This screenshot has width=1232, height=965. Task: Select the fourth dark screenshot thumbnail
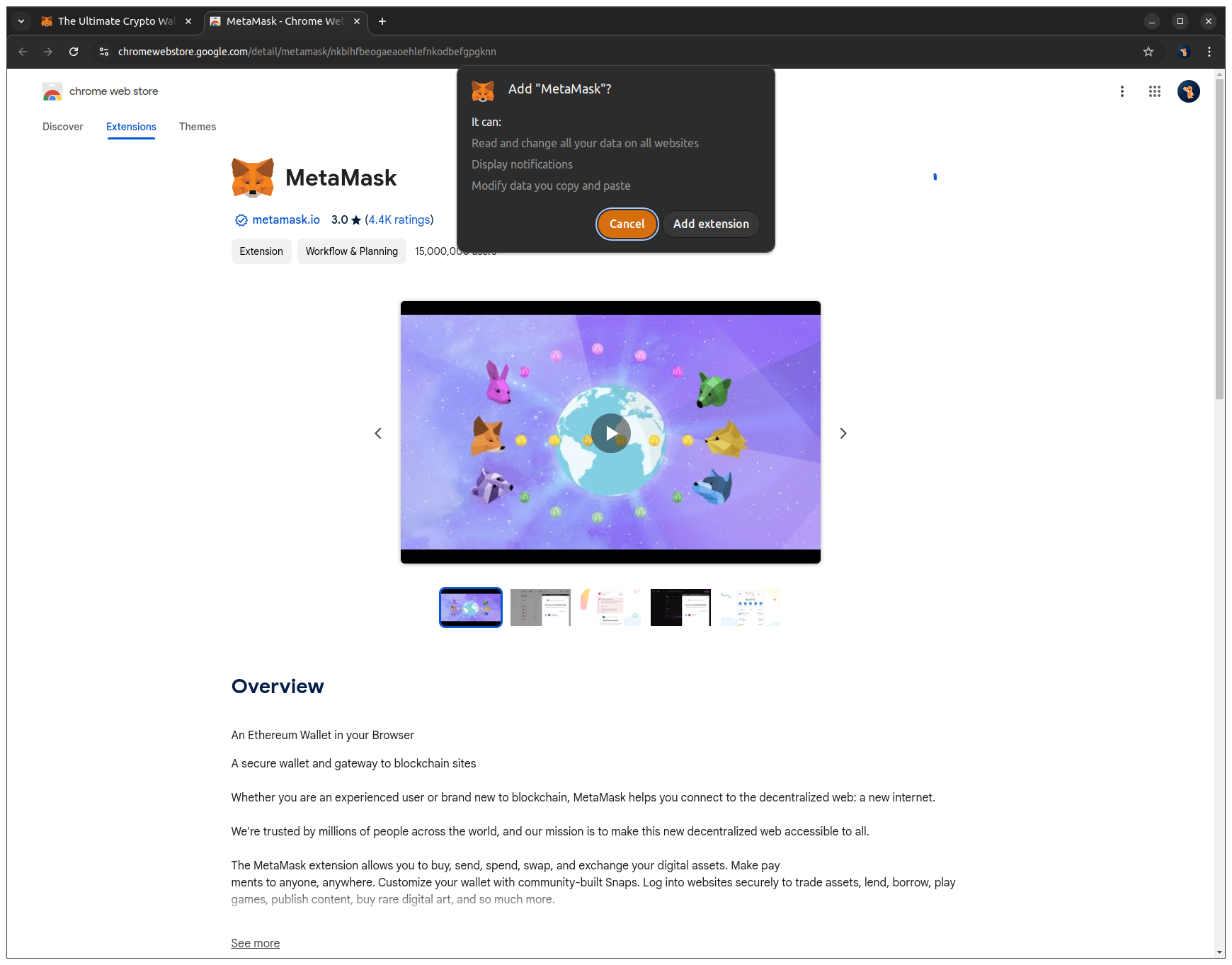point(680,607)
